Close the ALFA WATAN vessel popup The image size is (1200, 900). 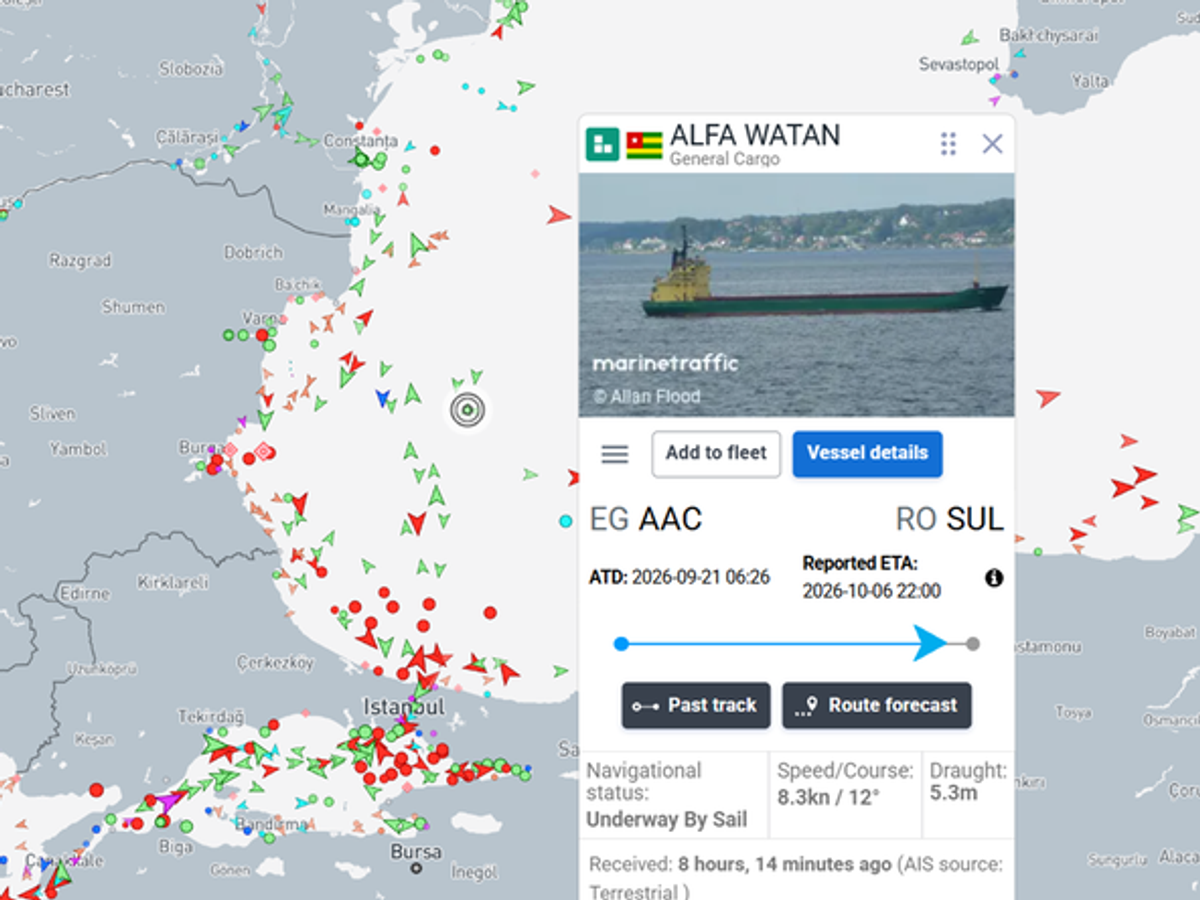[992, 144]
